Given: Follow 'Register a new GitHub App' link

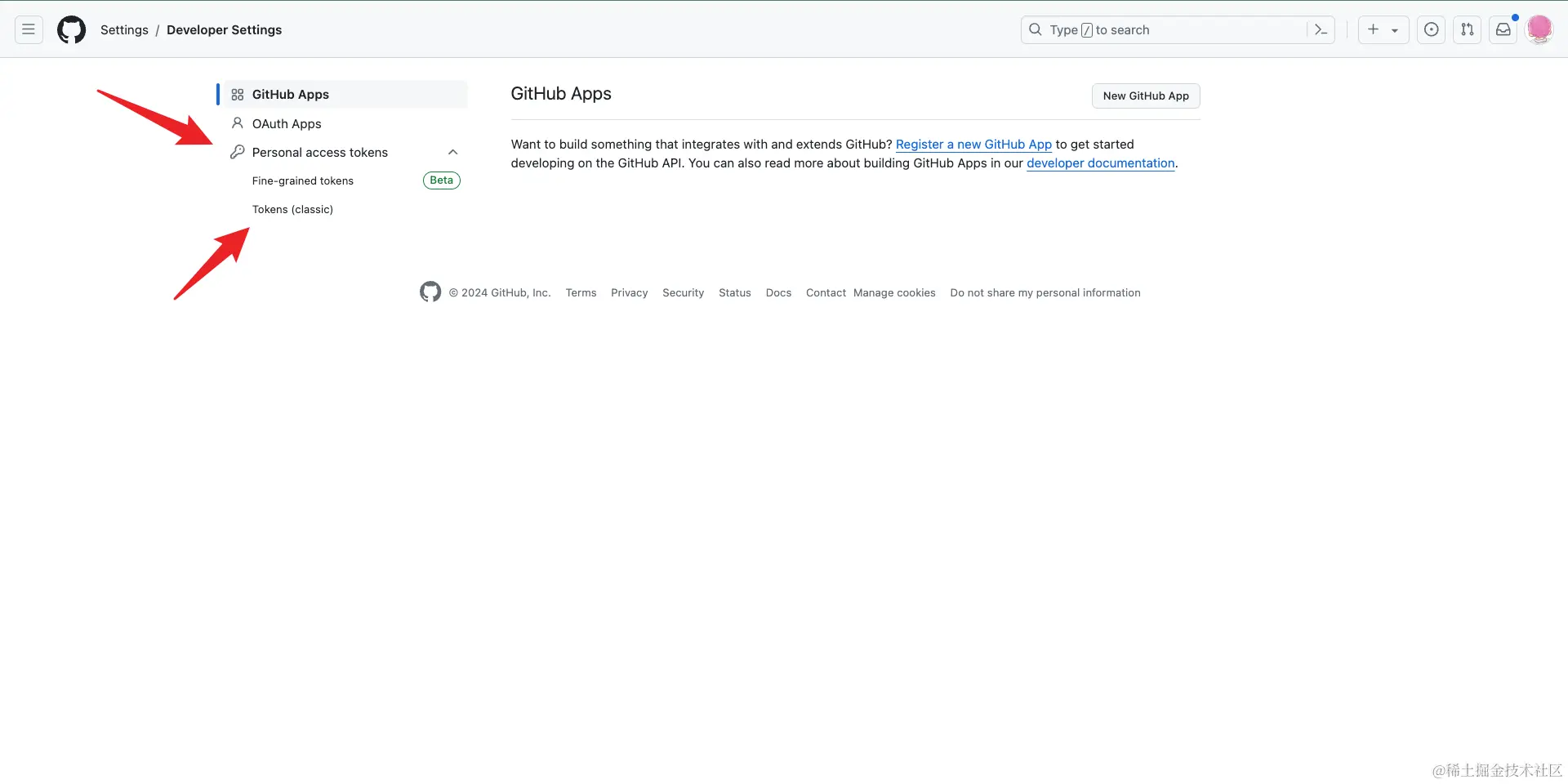Looking at the screenshot, I should tap(973, 144).
